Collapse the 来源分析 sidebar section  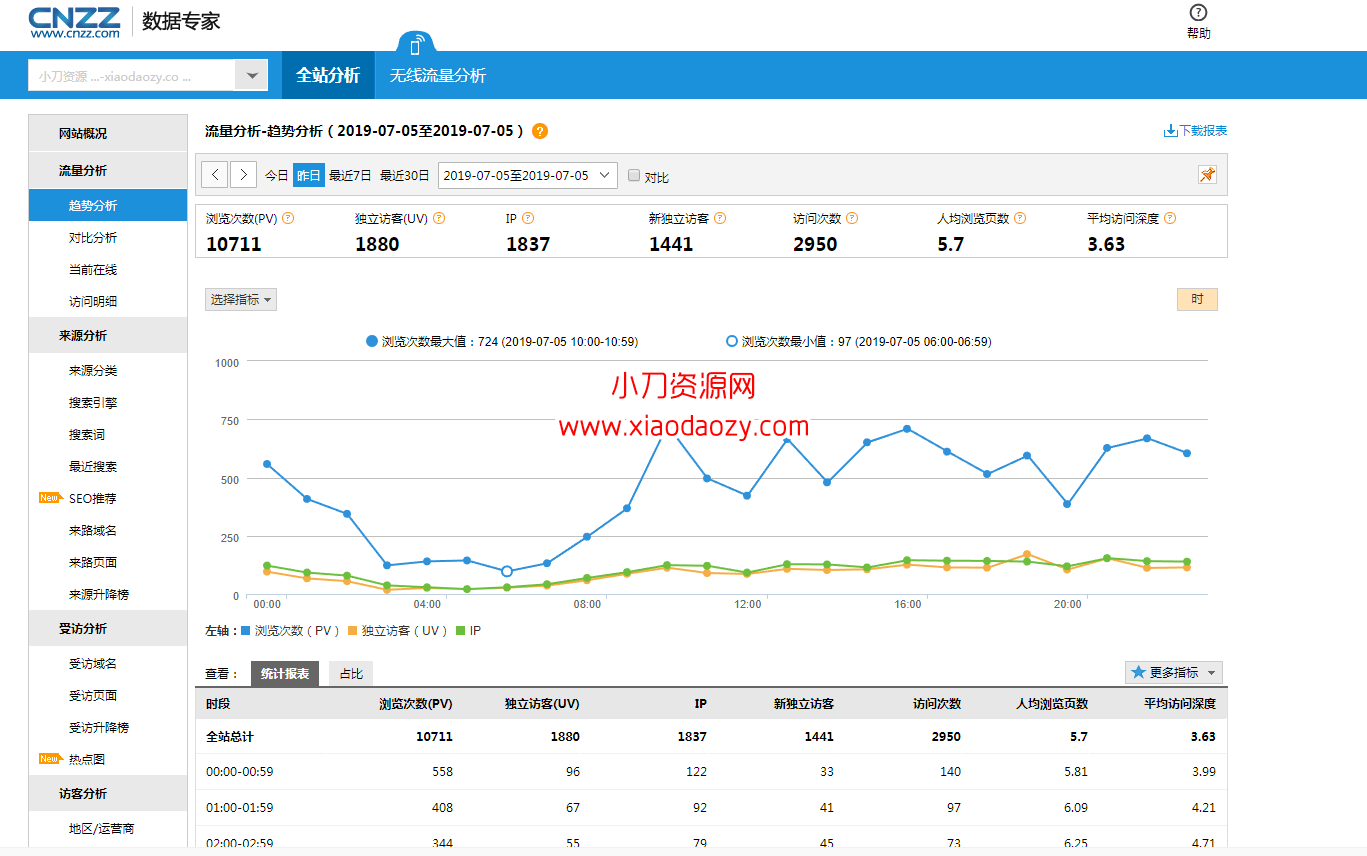[108, 336]
